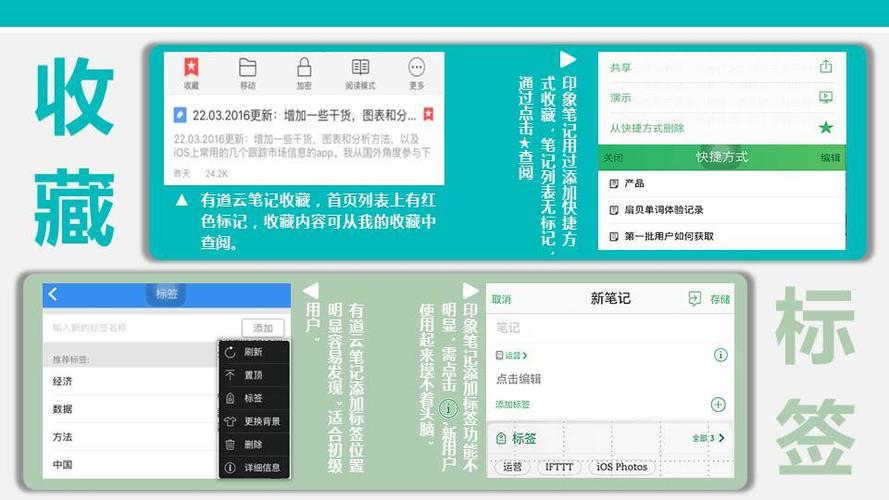
Task: Select the 共享 menu row
Action: point(722,67)
